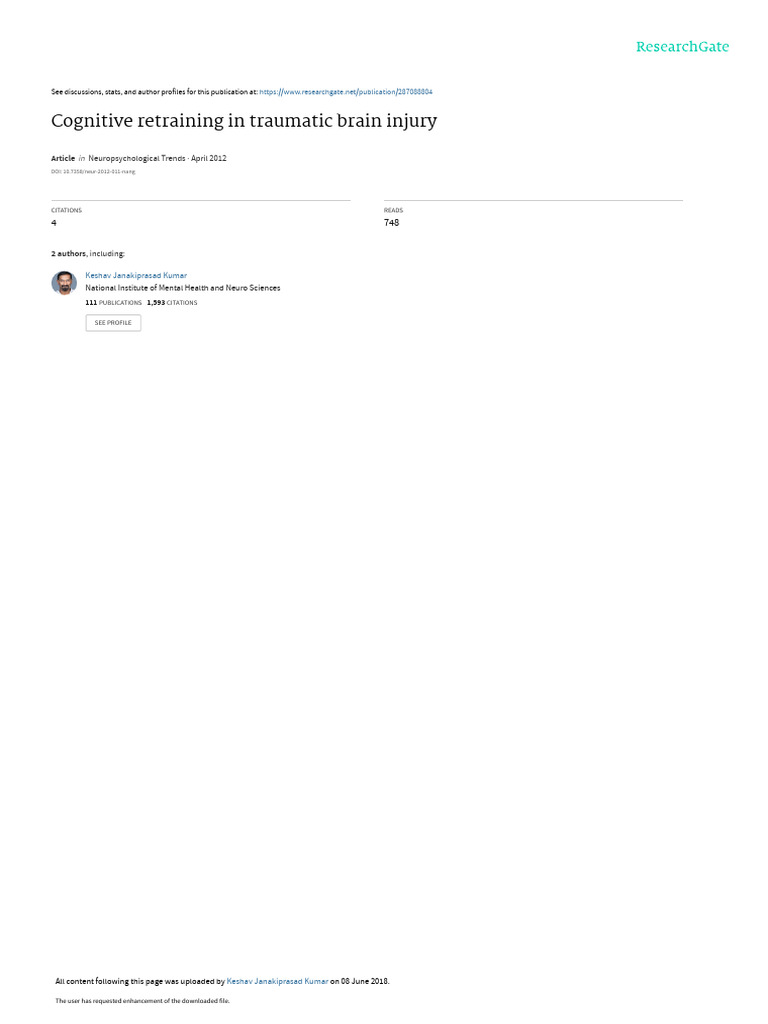Click the citations count 4
Image resolution: width=768 pixels, height=1024 pixels.
point(54,223)
